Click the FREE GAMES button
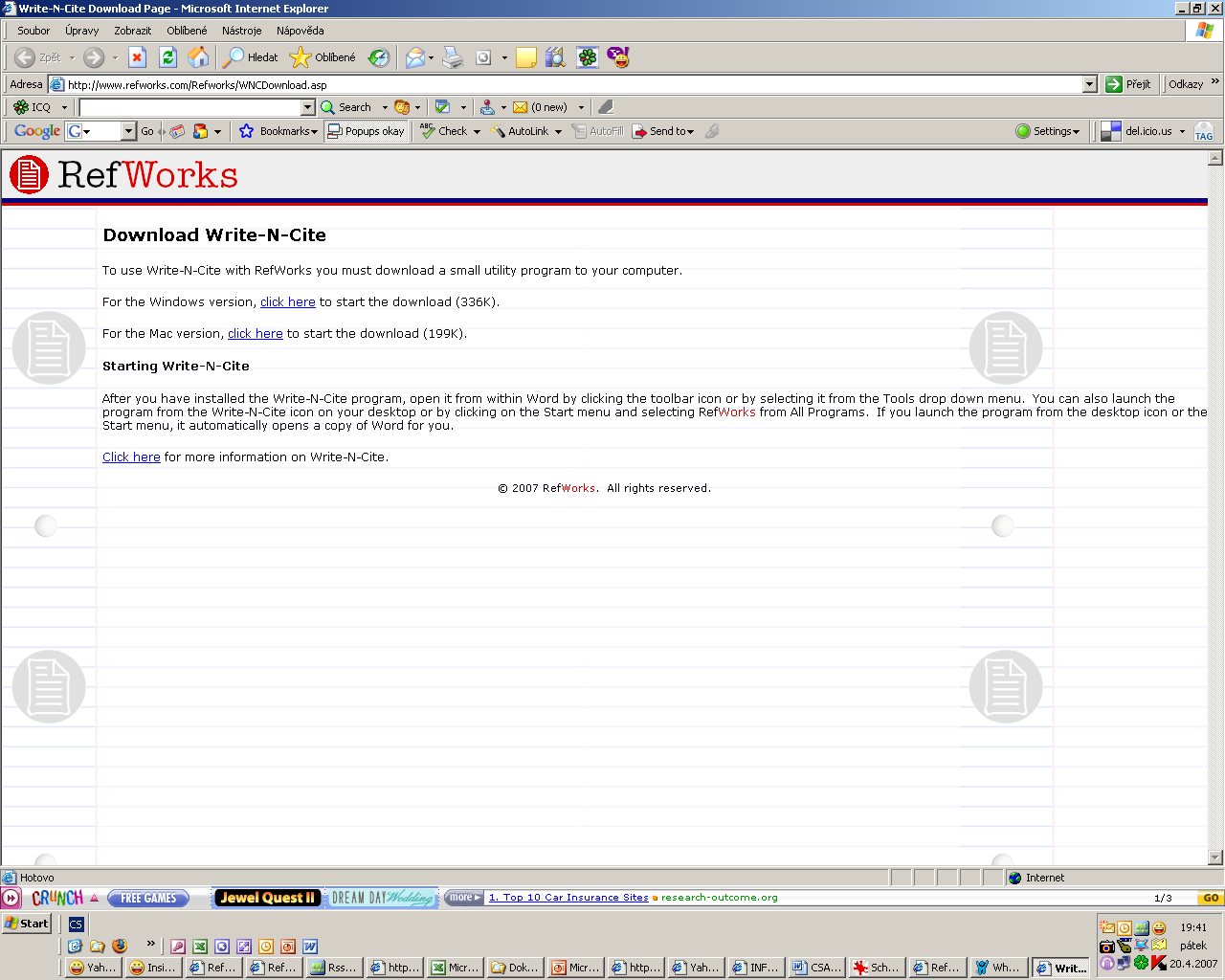The height and width of the screenshot is (980, 1225). 148,898
